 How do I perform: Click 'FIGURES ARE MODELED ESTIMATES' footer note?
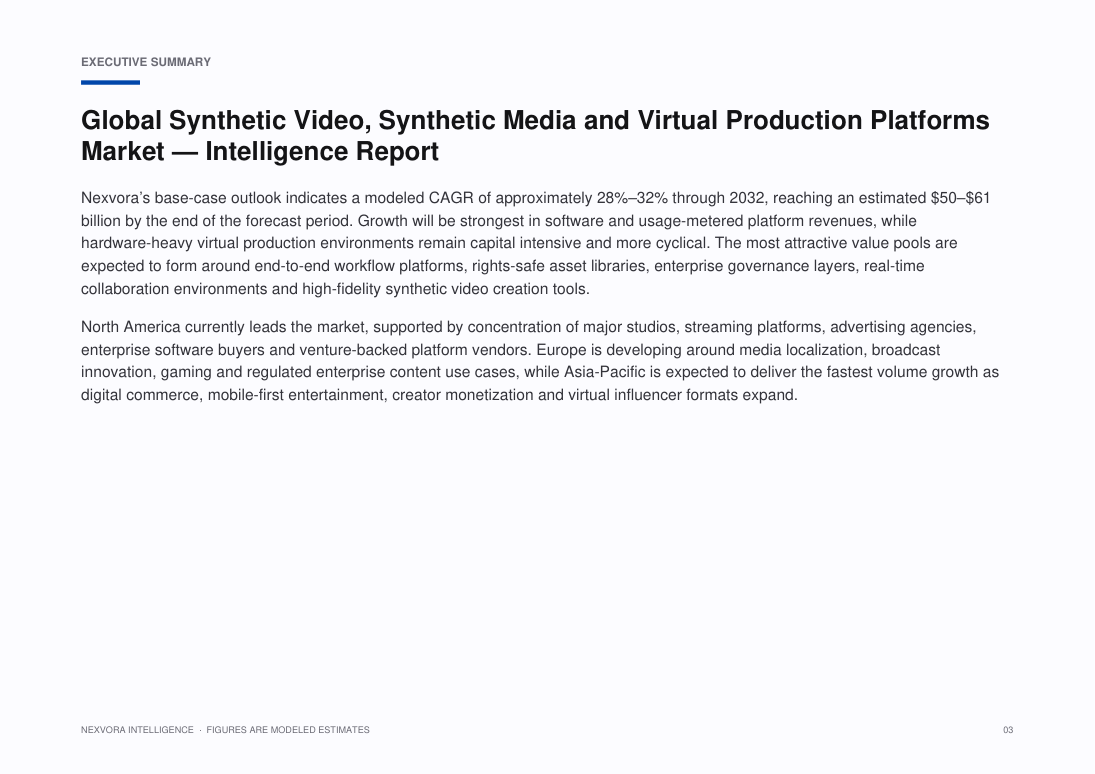[288, 730]
